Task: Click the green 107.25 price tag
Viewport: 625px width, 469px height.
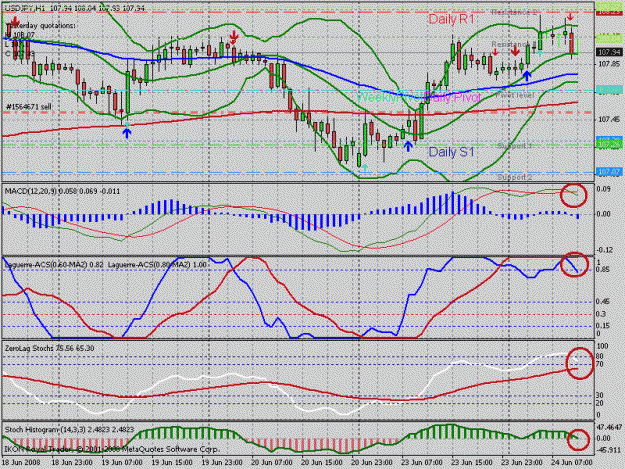Action: coord(609,145)
